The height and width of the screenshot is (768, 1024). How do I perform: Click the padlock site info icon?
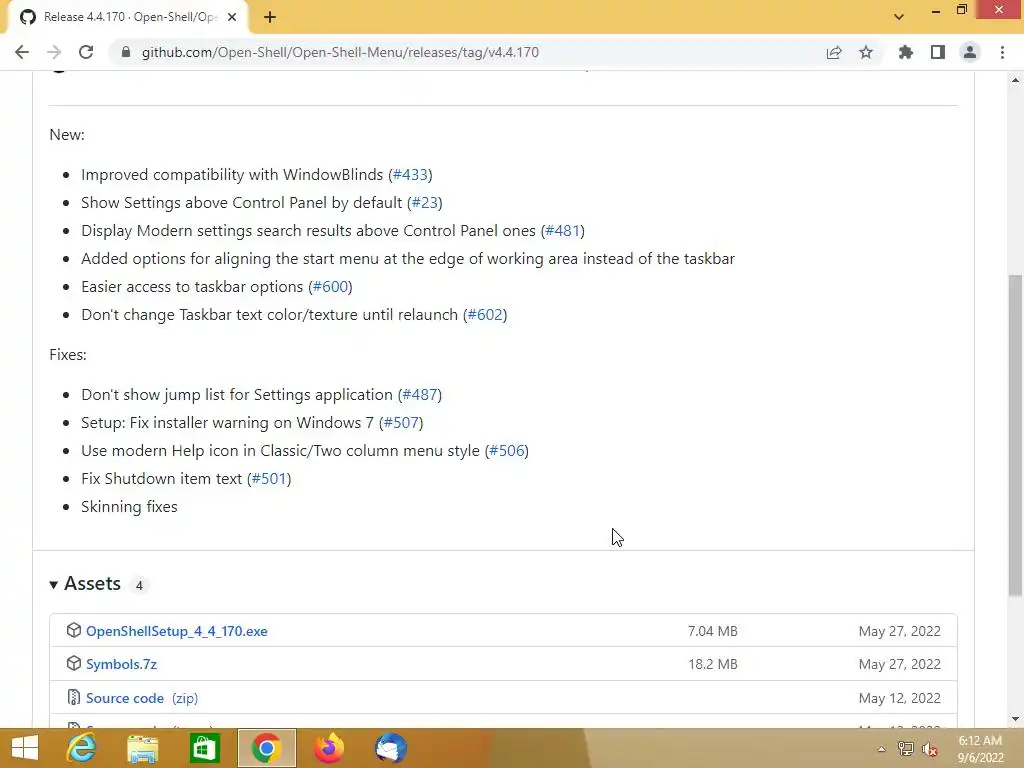click(x=126, y=52)
